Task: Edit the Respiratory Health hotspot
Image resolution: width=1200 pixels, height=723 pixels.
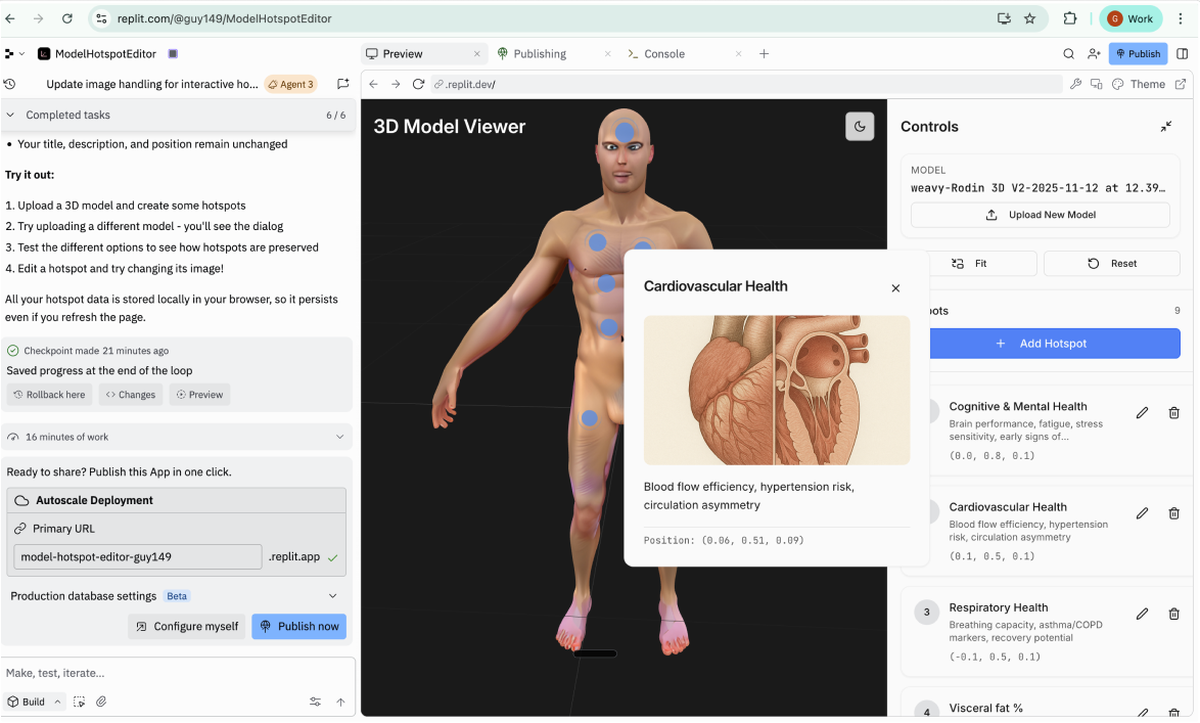Action: (x=1142, y=614)
